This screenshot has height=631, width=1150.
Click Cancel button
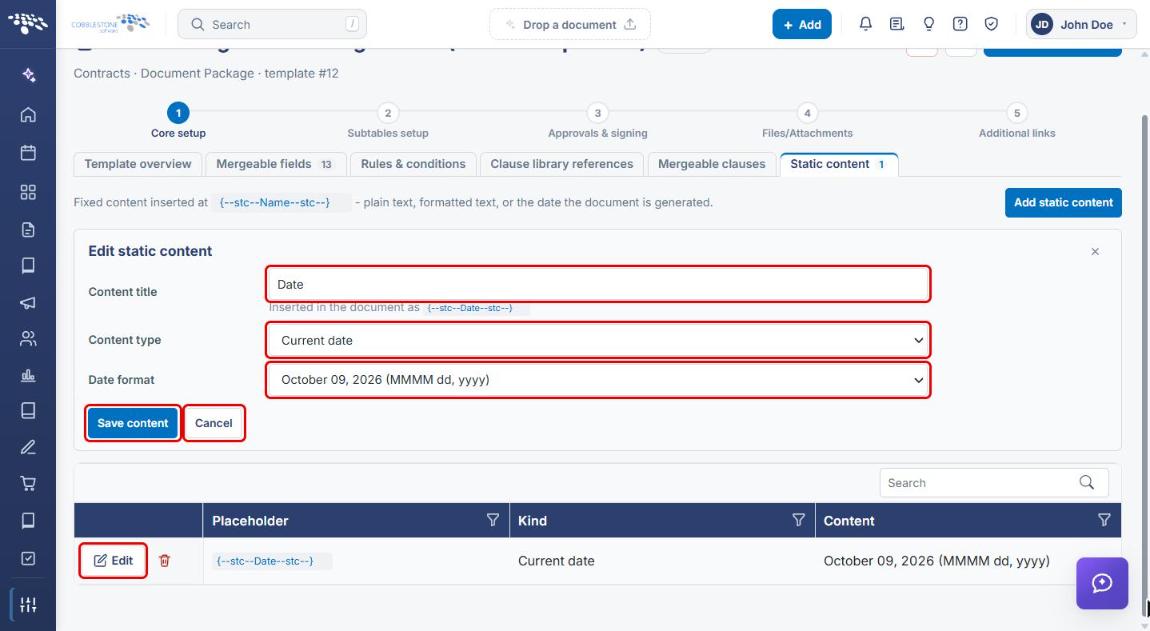coord(213,423)
